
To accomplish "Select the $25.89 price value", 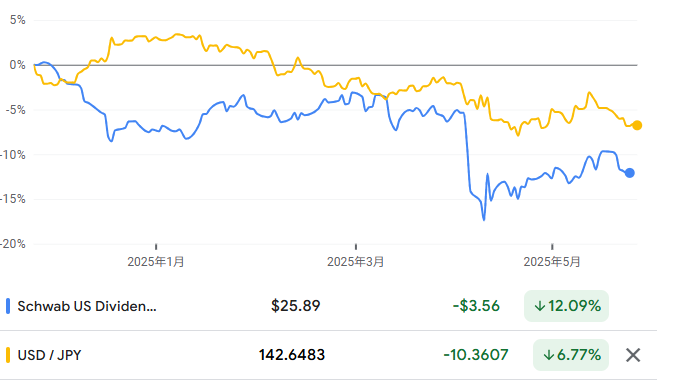I will click(x=296, y=306).
